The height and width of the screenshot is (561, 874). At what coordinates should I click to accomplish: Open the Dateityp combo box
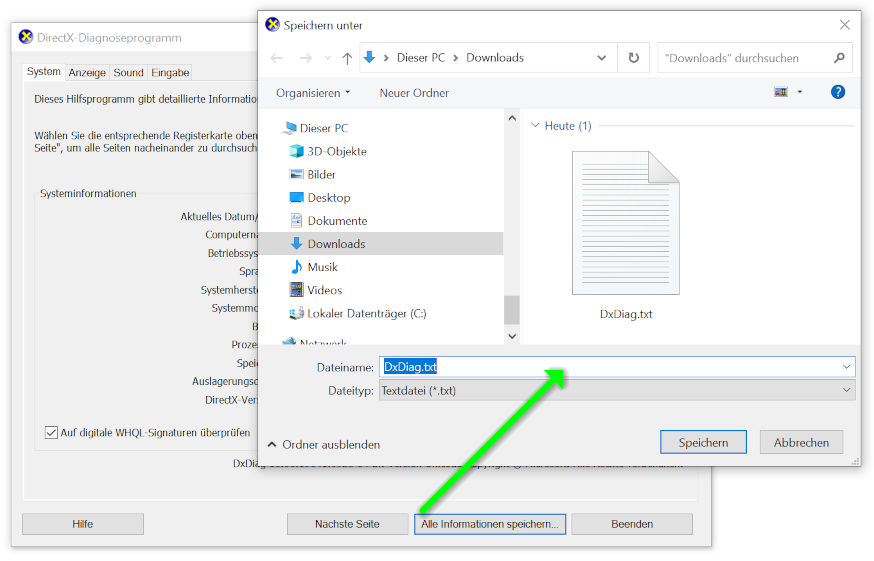[x=617, y=390]
